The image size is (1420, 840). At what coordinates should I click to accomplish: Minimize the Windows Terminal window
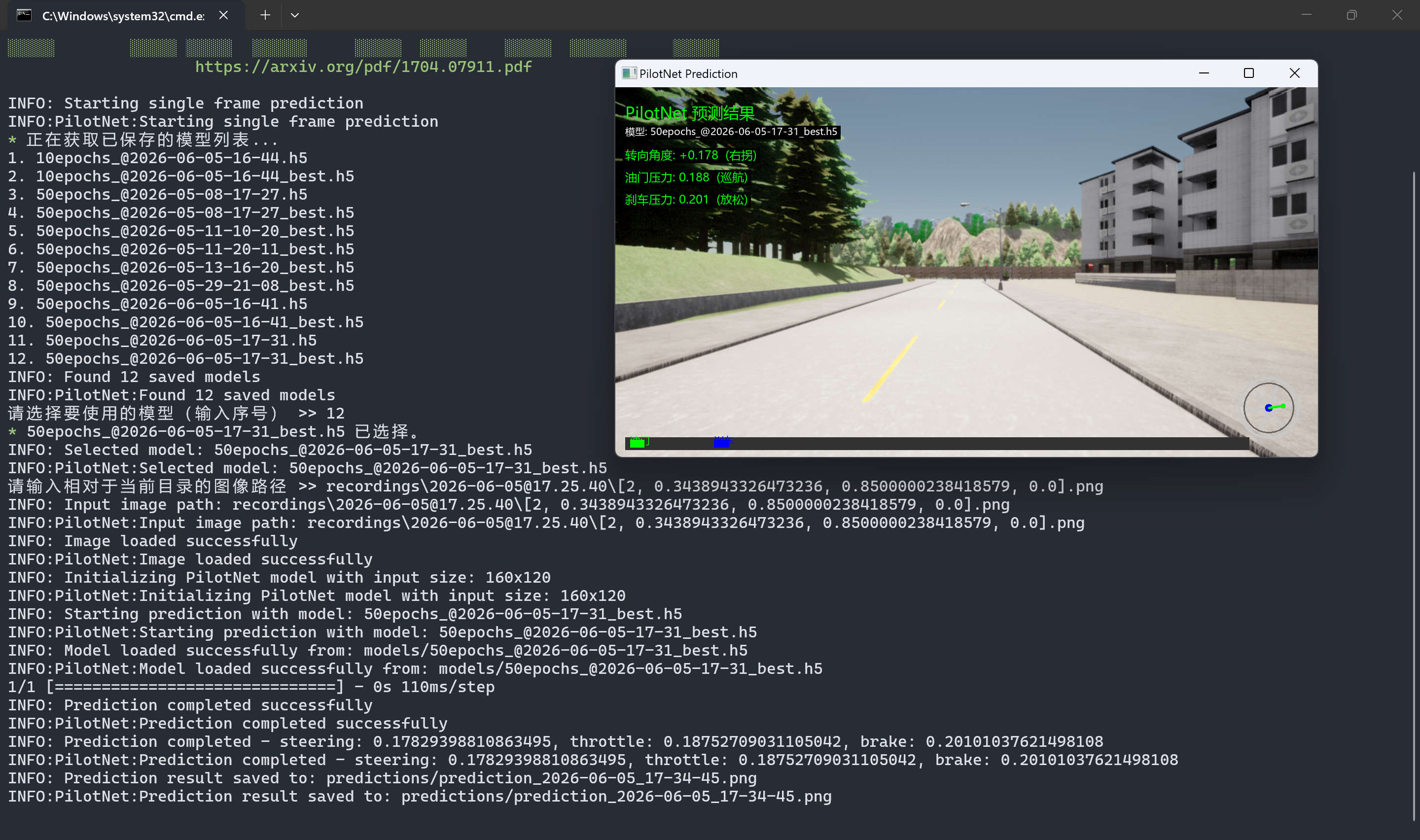1306,15
